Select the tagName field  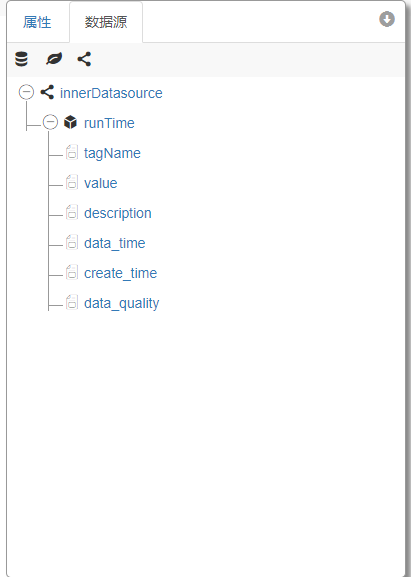coord(112,153)
